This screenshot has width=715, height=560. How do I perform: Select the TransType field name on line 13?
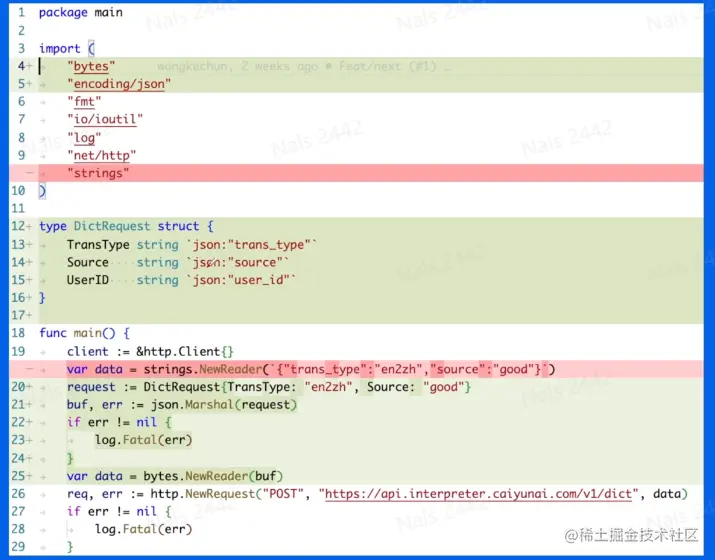tap(98, 245)
